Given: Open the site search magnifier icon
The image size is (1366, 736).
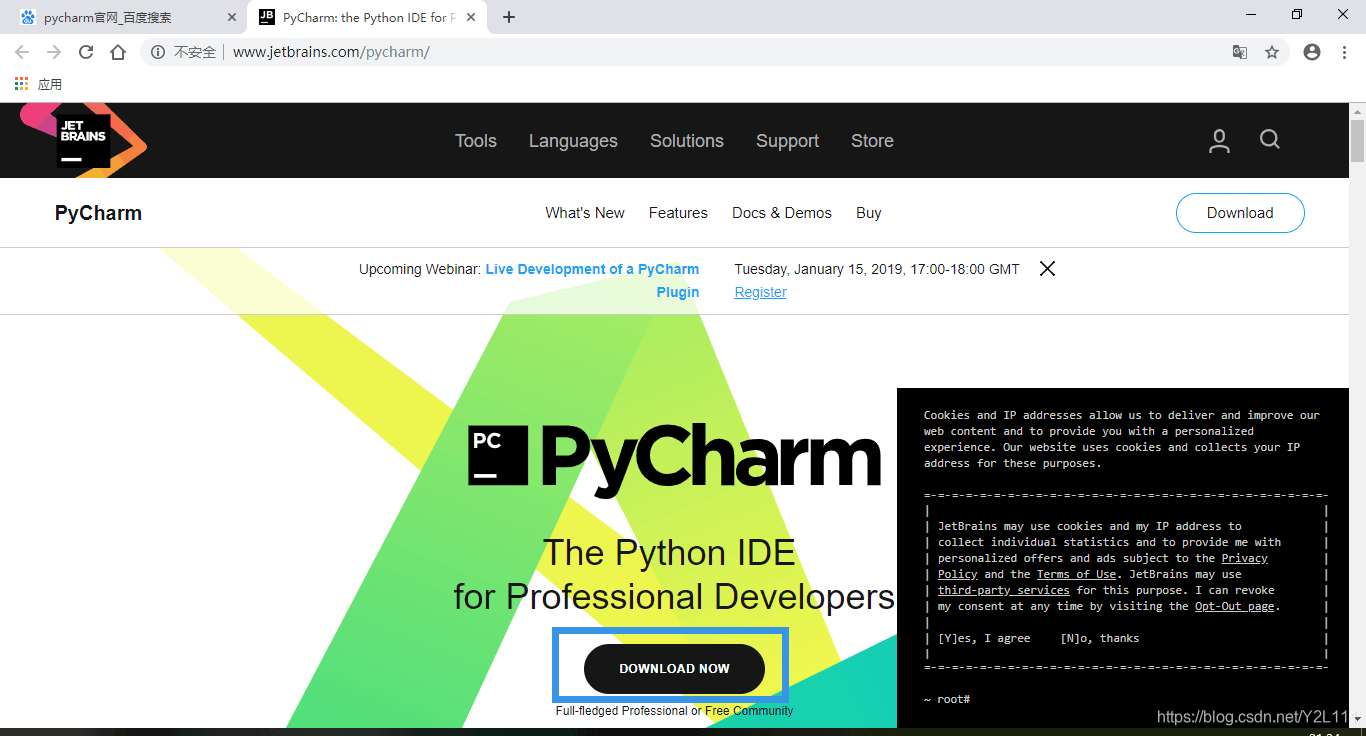Looking at the screenshot, I should coord(1270,139).
